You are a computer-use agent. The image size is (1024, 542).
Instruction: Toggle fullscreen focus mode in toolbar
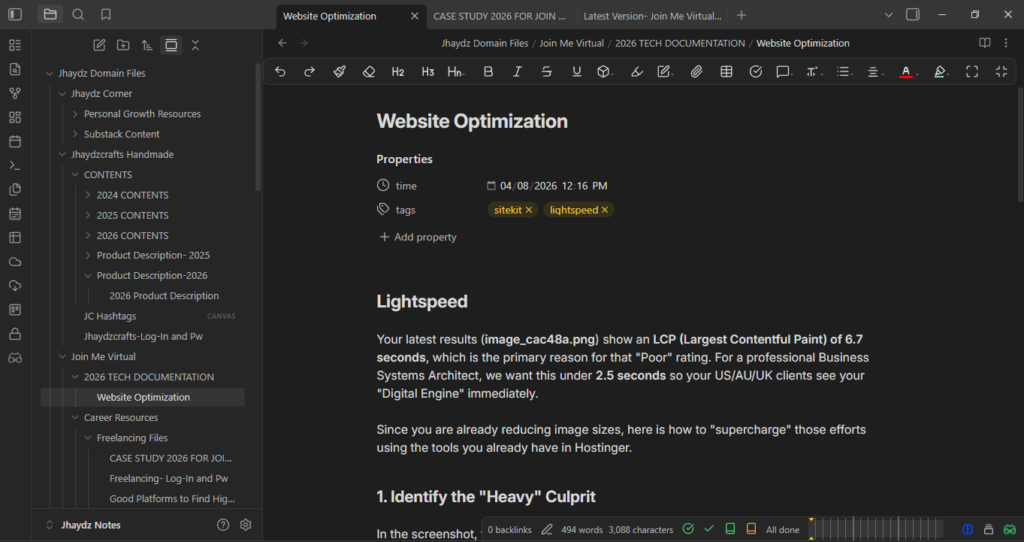(x=972, y=72)
